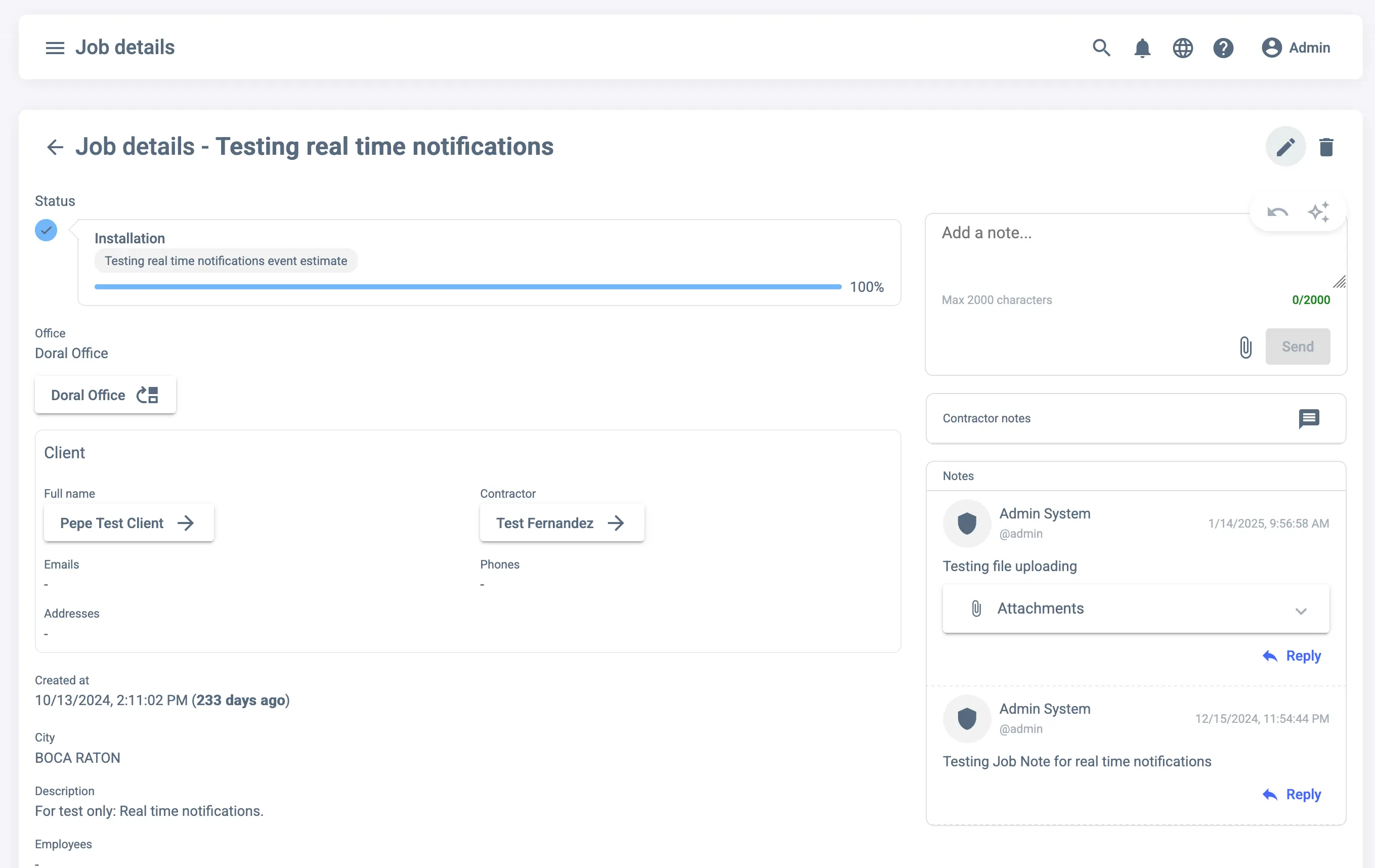Edit job with the pencil icon
1375x868 pixels.
(1285, 147)
